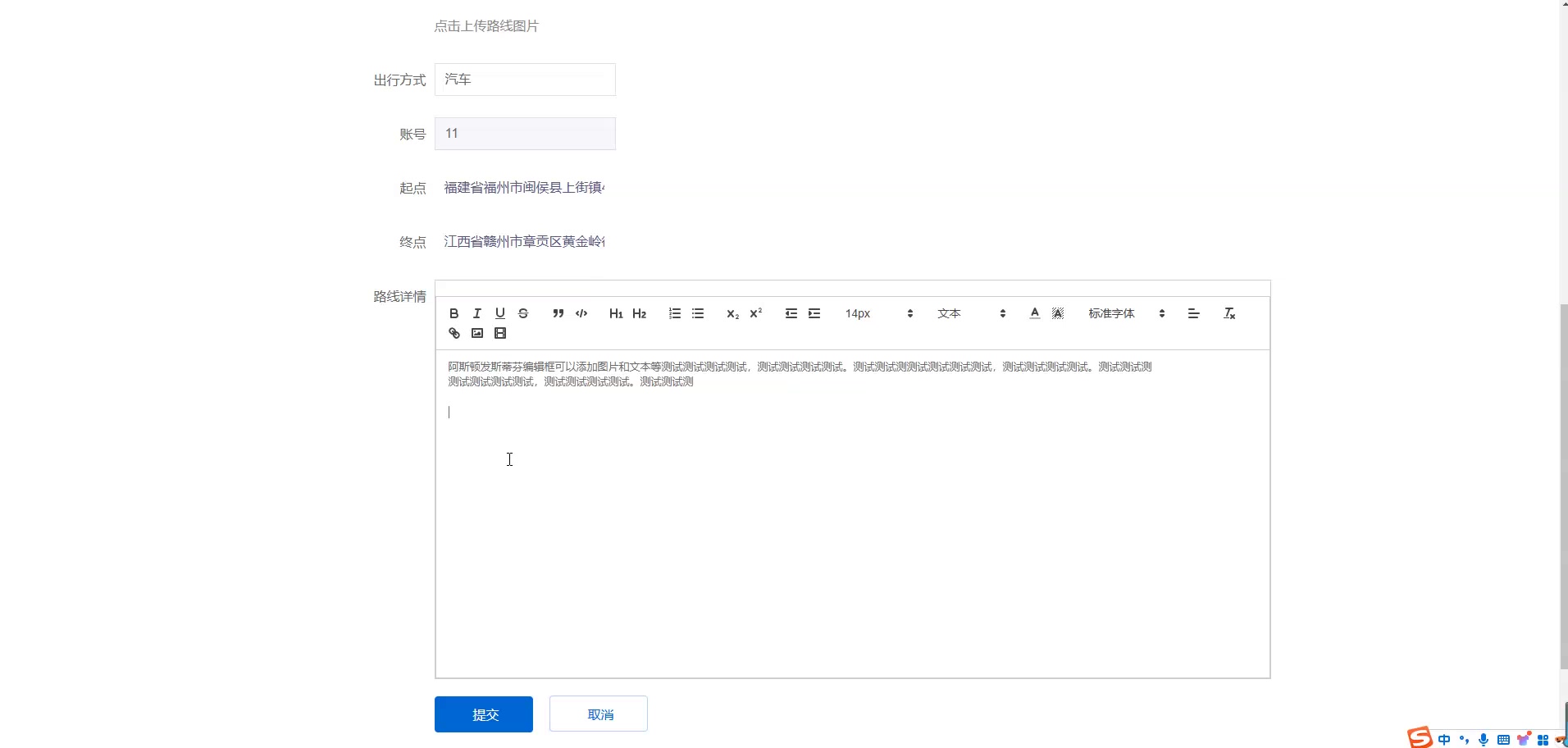Image resolution: width=1568 pixels, height=748 pixels.
Task: Create an ordered numbered list
Action: (674, 313)
